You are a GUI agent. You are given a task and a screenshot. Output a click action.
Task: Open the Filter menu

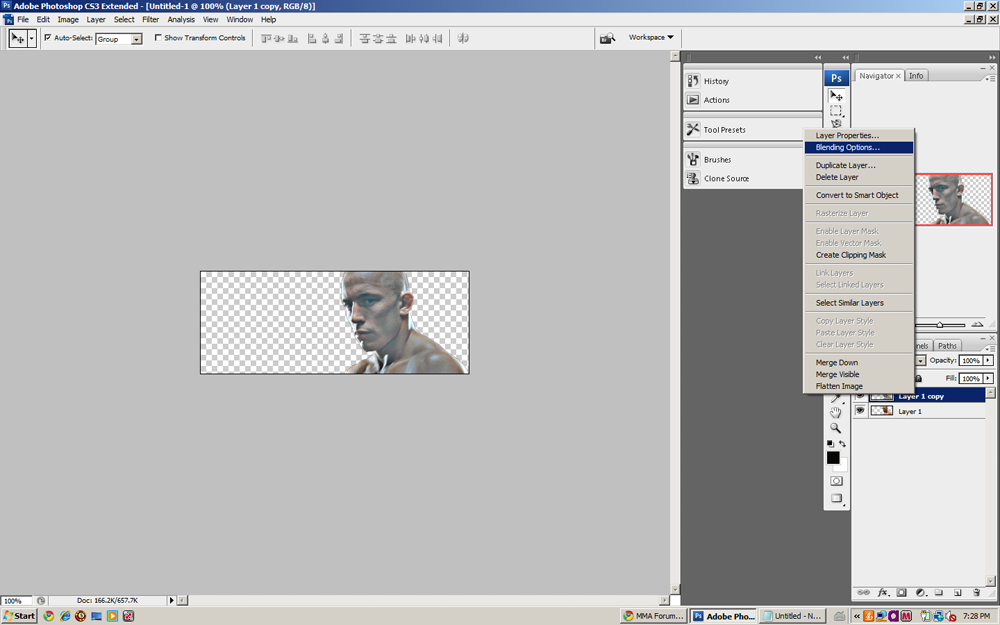150,19
